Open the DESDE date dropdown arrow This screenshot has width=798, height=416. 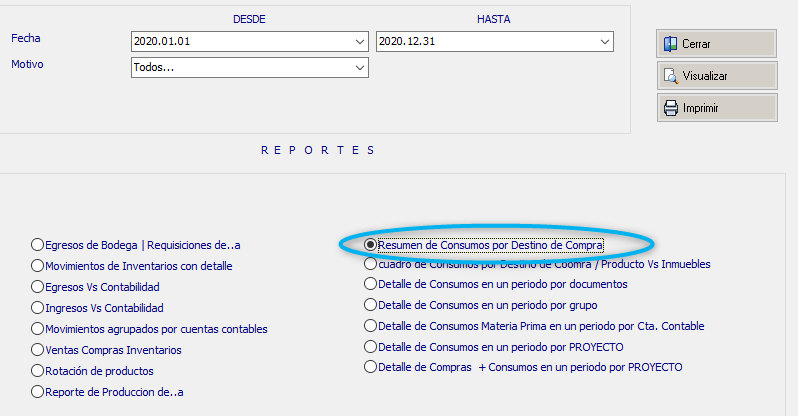[360, 42]
